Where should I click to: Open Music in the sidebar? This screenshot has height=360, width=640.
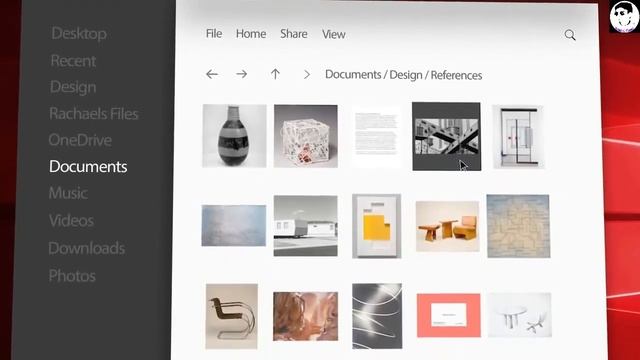pos(68,193)
